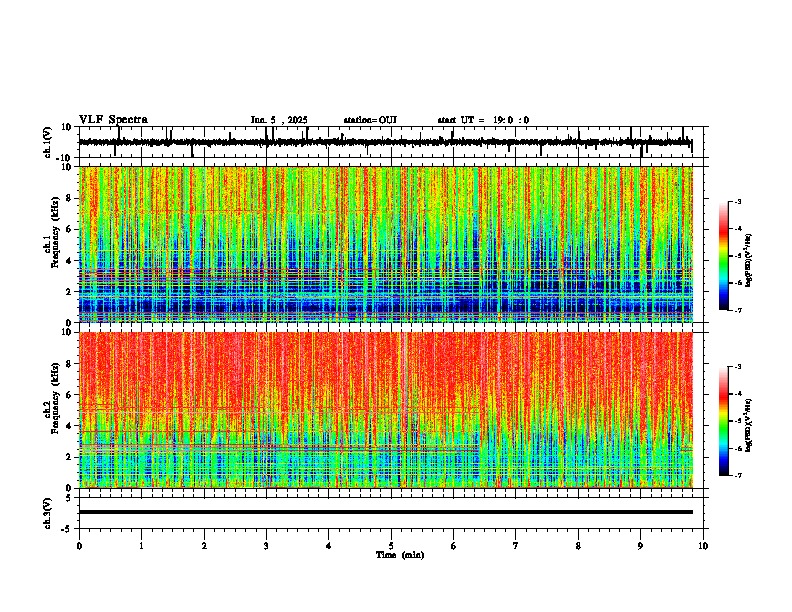Click the "VLF Spectra" title text

(113, 120)
